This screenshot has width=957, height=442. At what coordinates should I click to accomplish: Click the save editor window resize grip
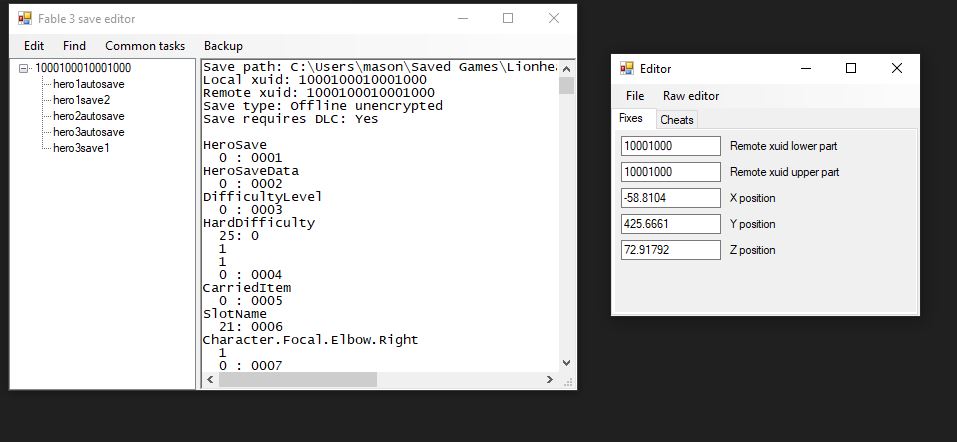pos(568,382)
